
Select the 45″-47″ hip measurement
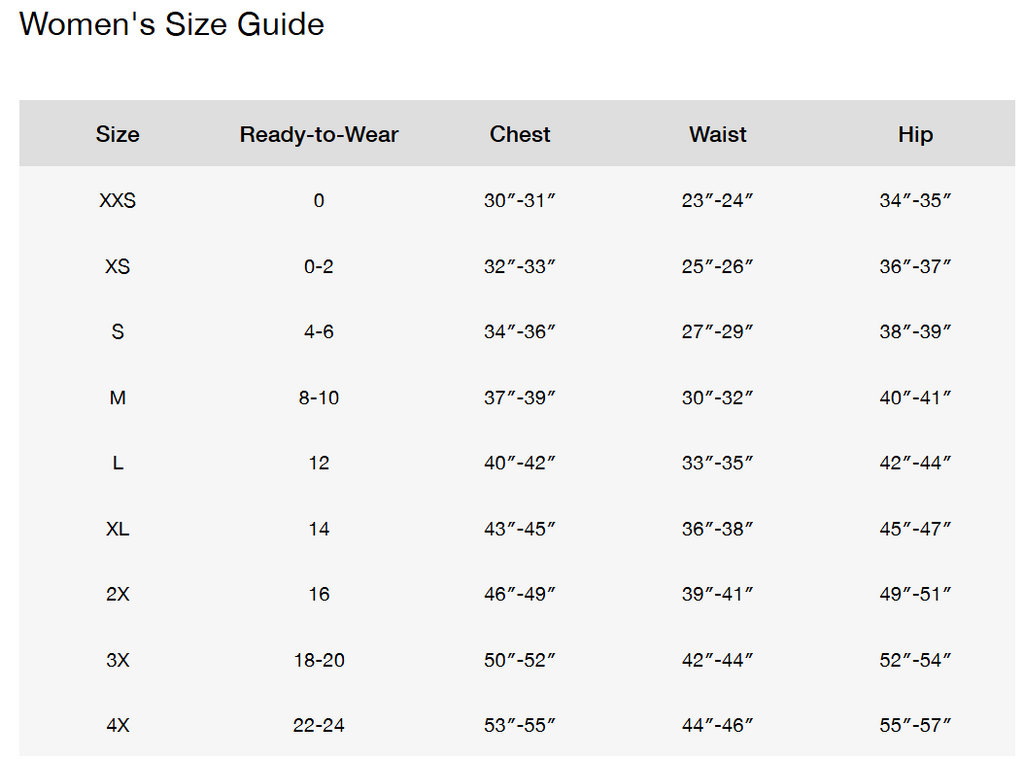click(x=916, y=528)
